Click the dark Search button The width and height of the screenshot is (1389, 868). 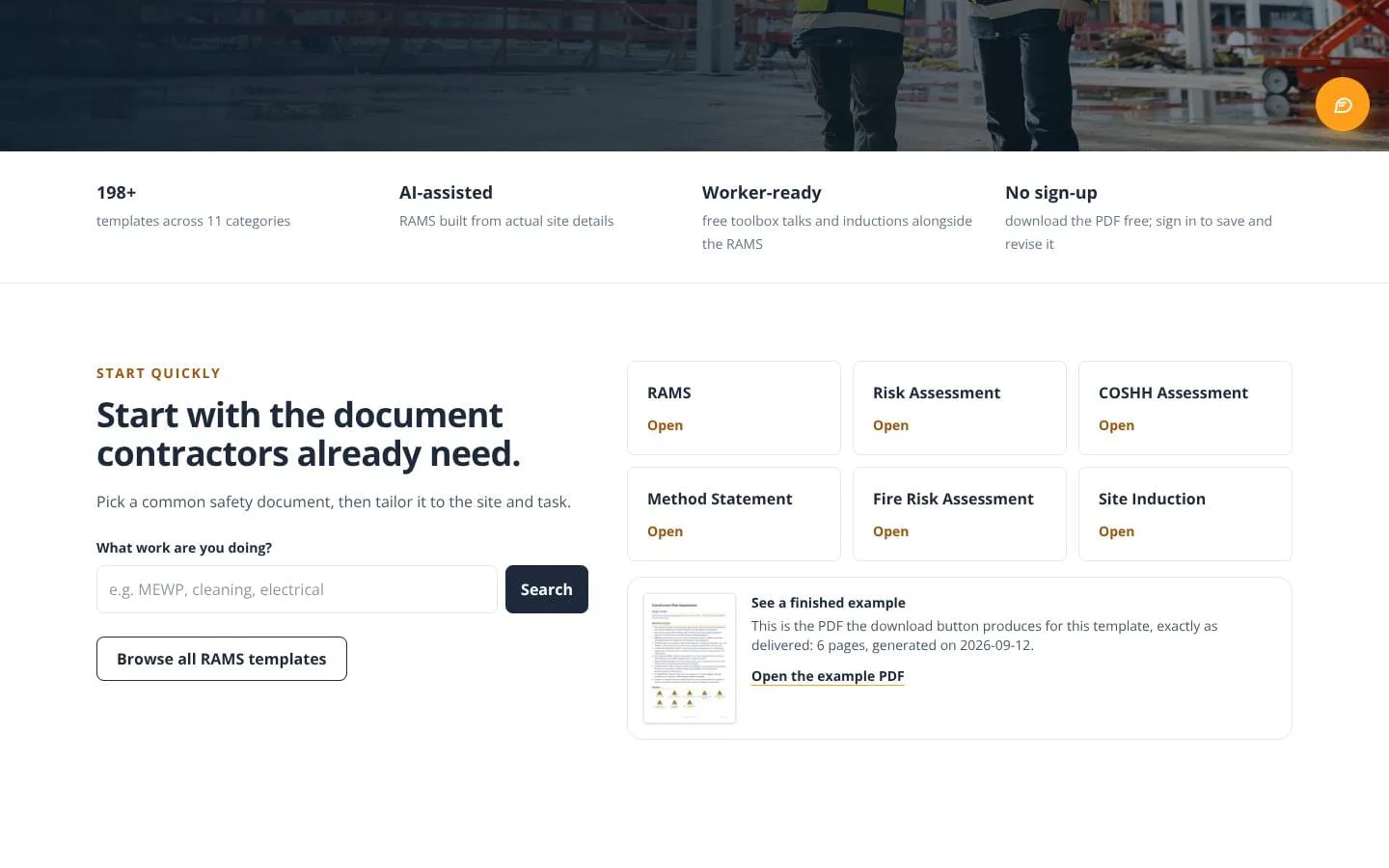pos(547,589)
